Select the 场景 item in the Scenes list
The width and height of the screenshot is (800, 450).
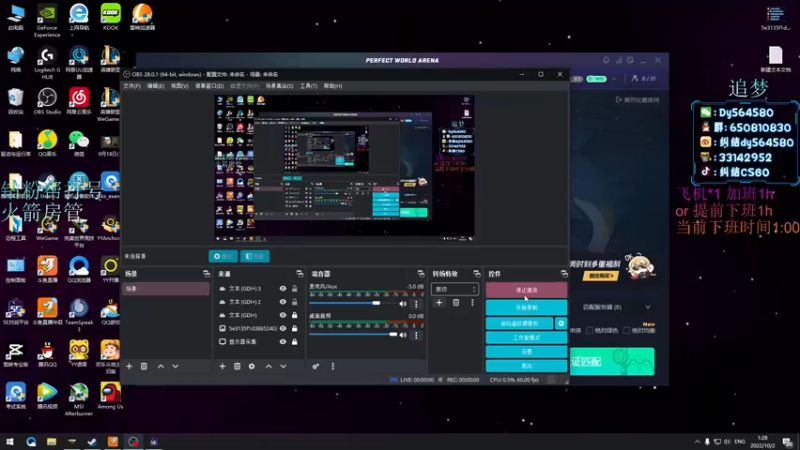(166, 289)
